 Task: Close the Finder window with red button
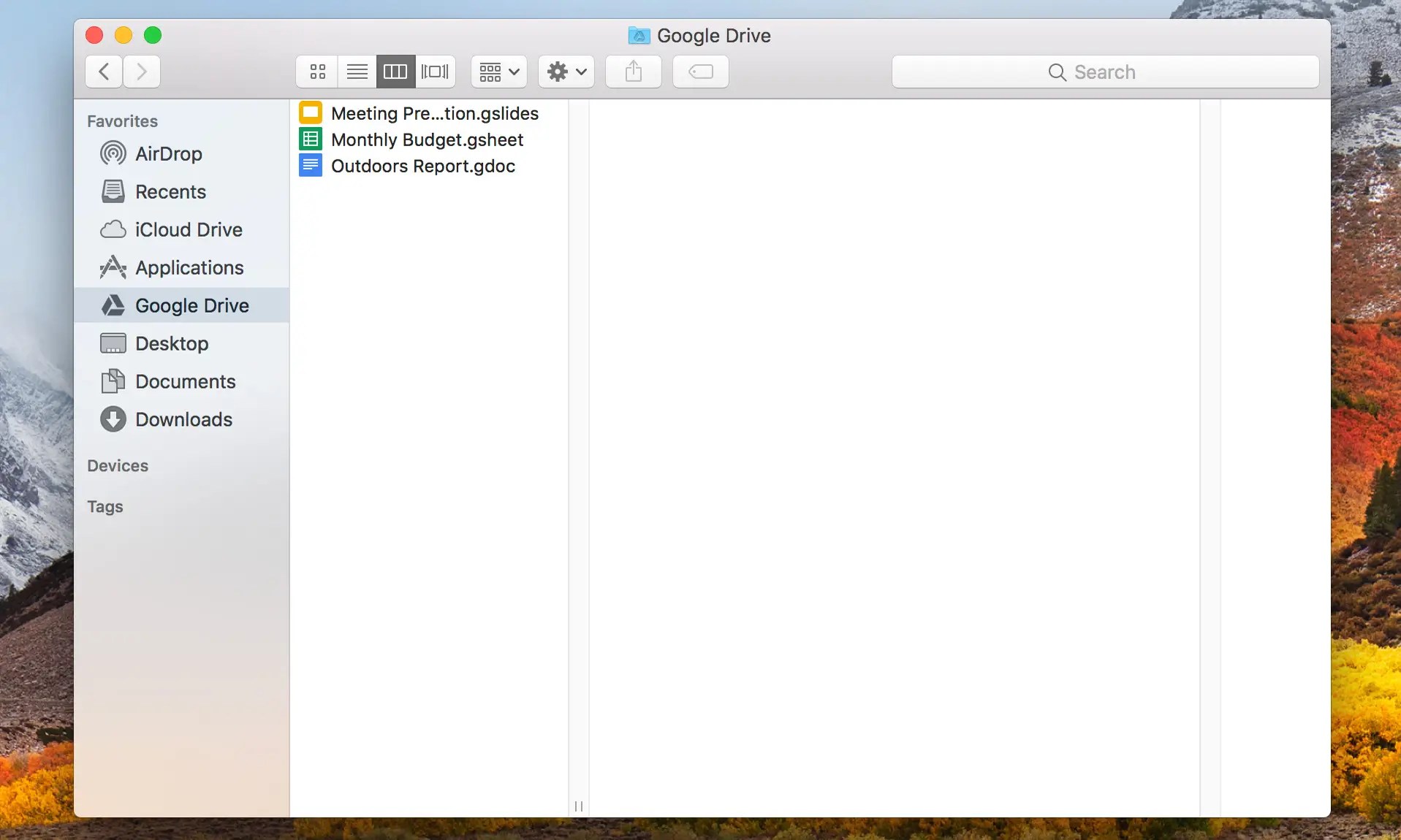coord(94,35)
